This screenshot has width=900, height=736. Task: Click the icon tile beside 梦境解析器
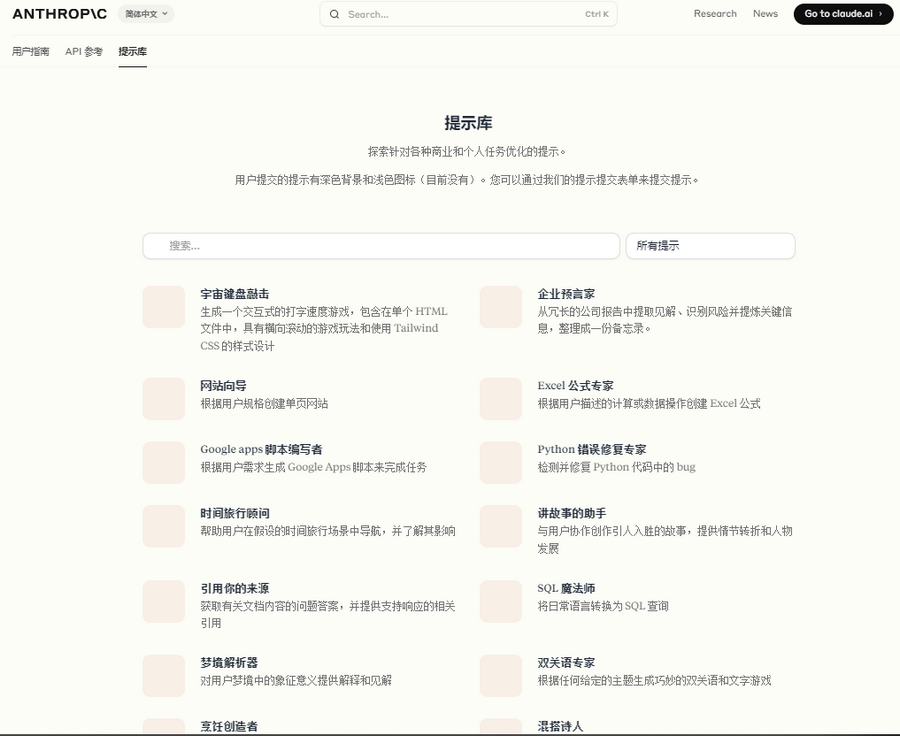(x=164, y=676)
